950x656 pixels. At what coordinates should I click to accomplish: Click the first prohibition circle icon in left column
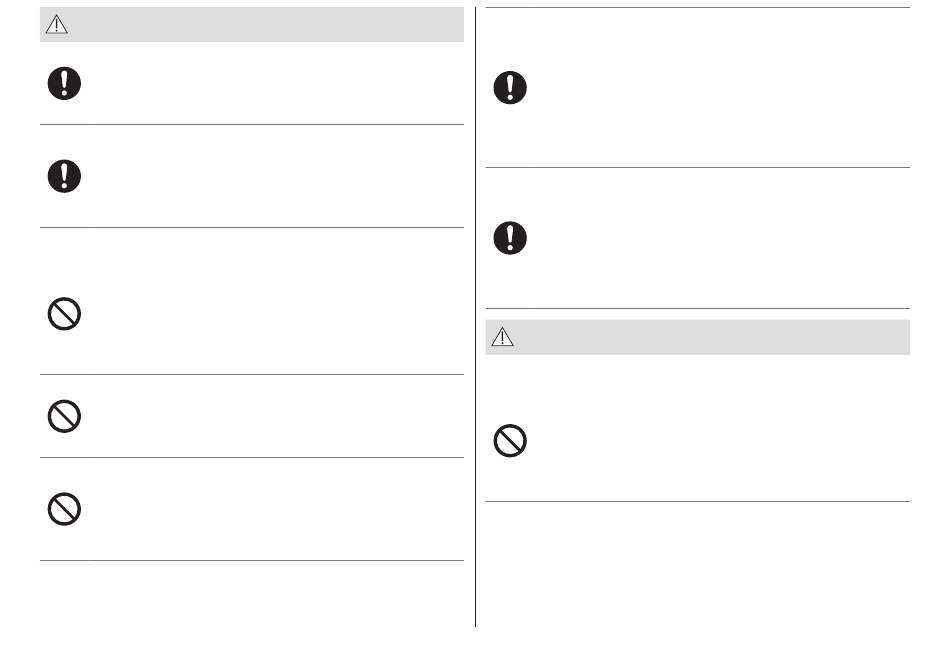(x=64, y=314)
